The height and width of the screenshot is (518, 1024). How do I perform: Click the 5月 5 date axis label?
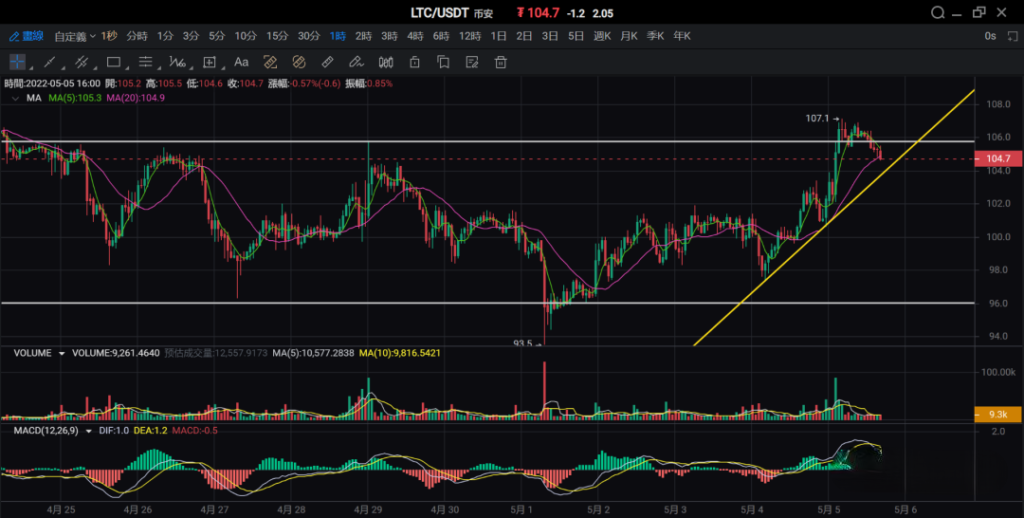point(828,508)
